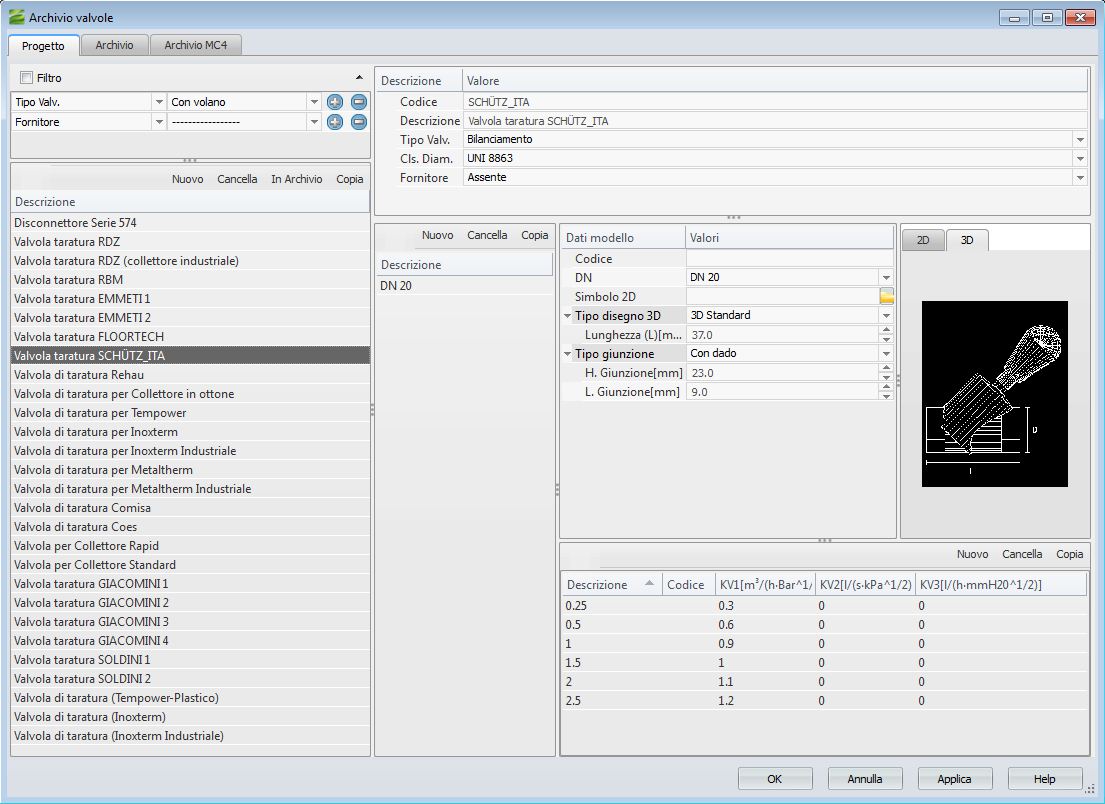This screenshot has height=804, width=1105.
Task: Remove the Tipo Valv. filter row
Action: tap(359, 102)
